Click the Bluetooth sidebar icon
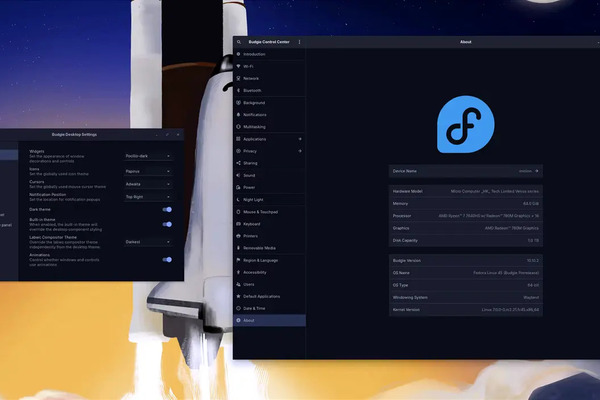 pos(238,90)
